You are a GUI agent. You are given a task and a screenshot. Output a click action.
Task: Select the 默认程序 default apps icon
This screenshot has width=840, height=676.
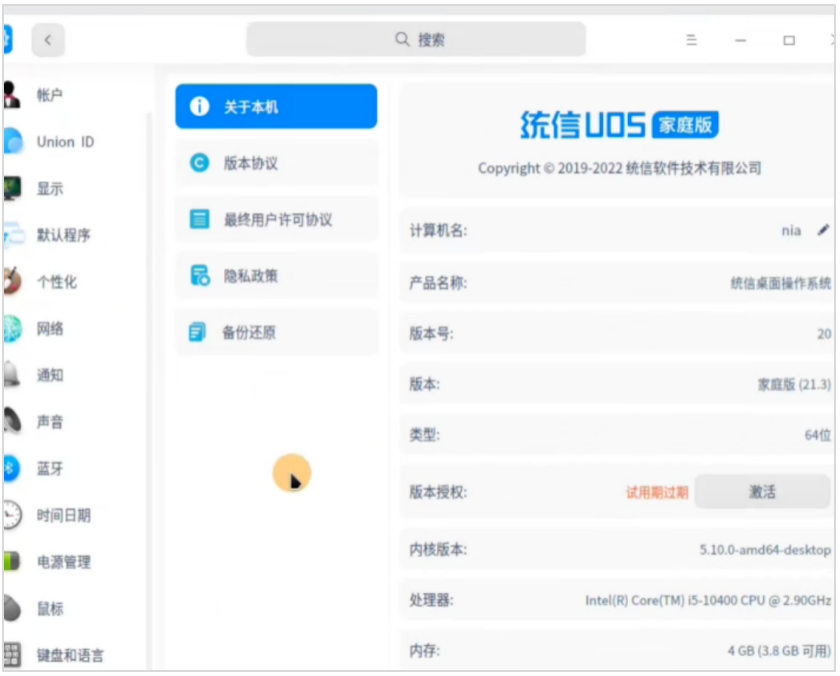13,235
